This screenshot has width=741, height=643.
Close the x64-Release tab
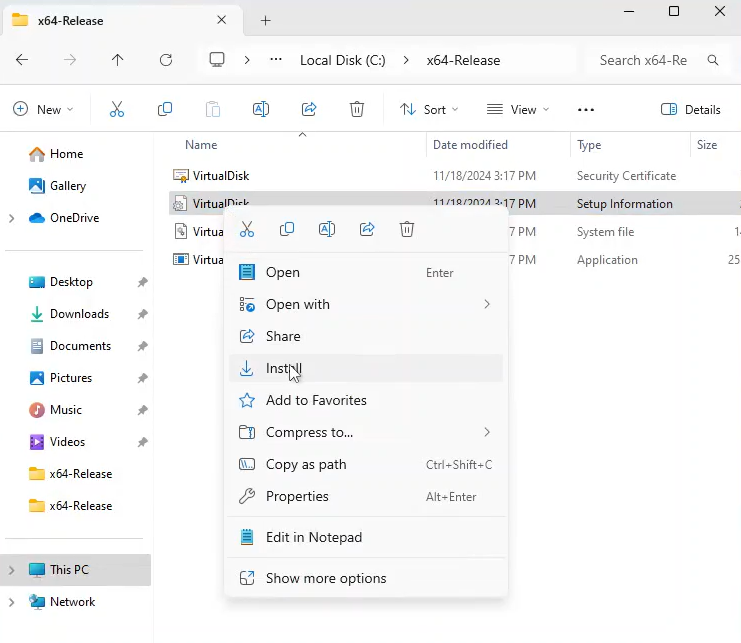222,20
